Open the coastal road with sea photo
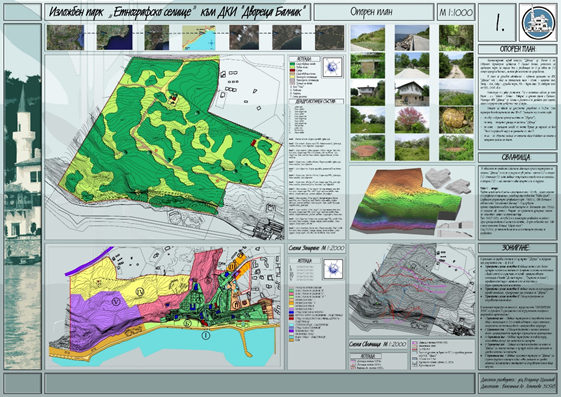Screen dimensions: 561x397 [412, 38]
